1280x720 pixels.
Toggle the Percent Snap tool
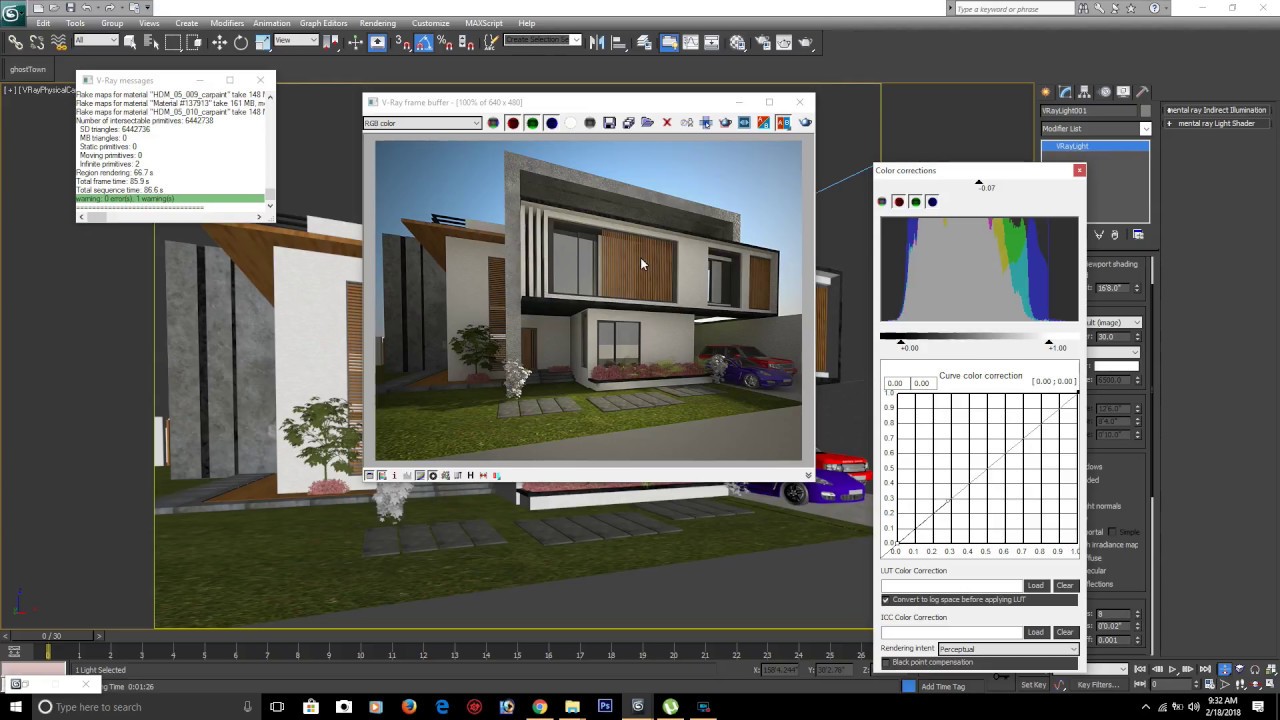[446, 42]
